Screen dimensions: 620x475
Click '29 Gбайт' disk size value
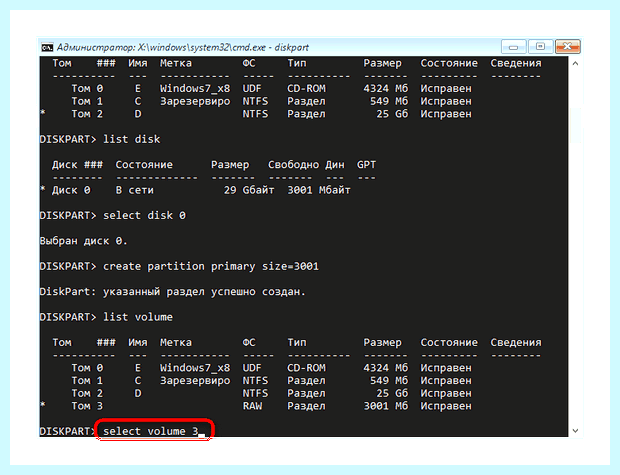249,190
